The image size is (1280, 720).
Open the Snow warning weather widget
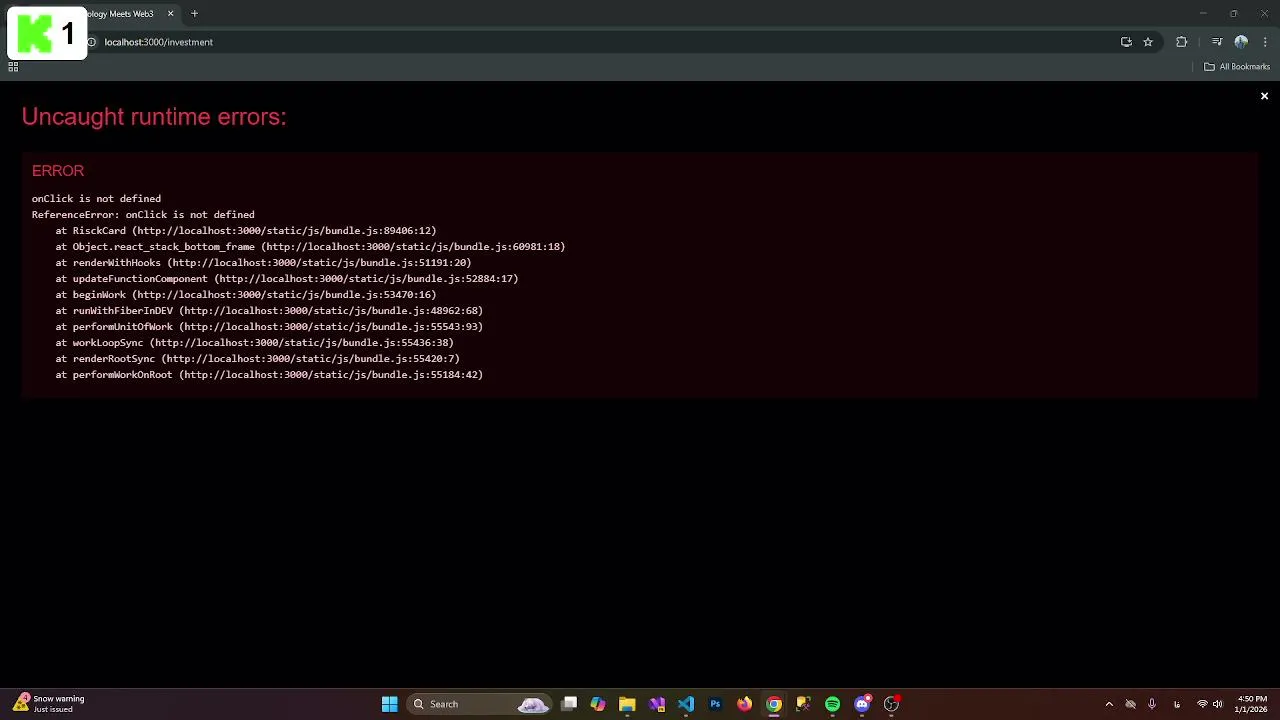(x=50, y=704)
